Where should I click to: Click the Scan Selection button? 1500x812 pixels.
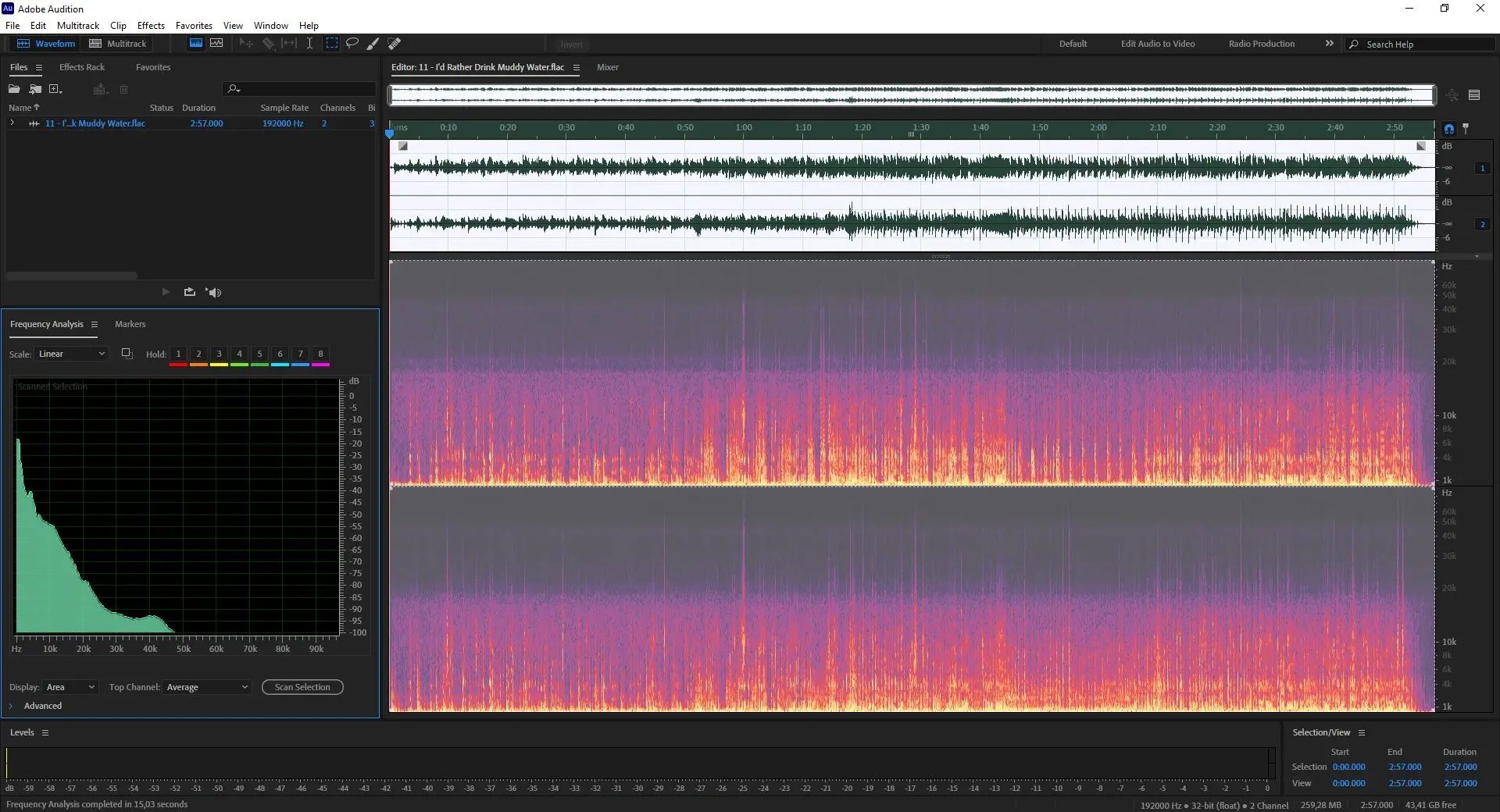coord(302,688)
